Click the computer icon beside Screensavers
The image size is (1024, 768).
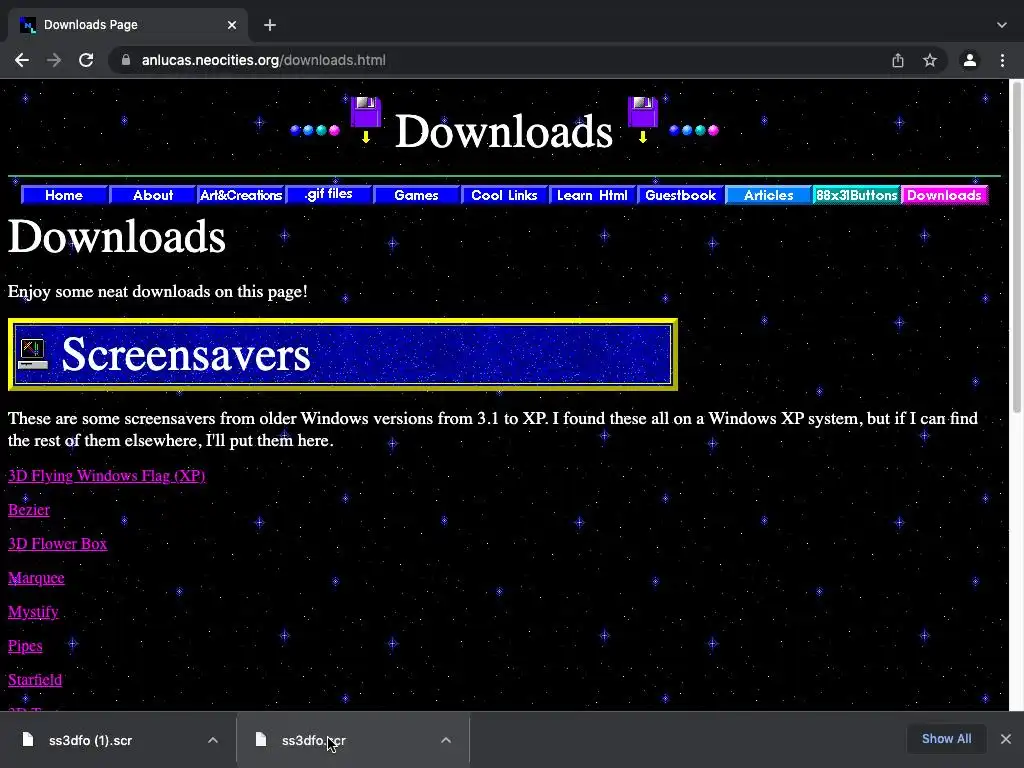click(x=33, y=353)
